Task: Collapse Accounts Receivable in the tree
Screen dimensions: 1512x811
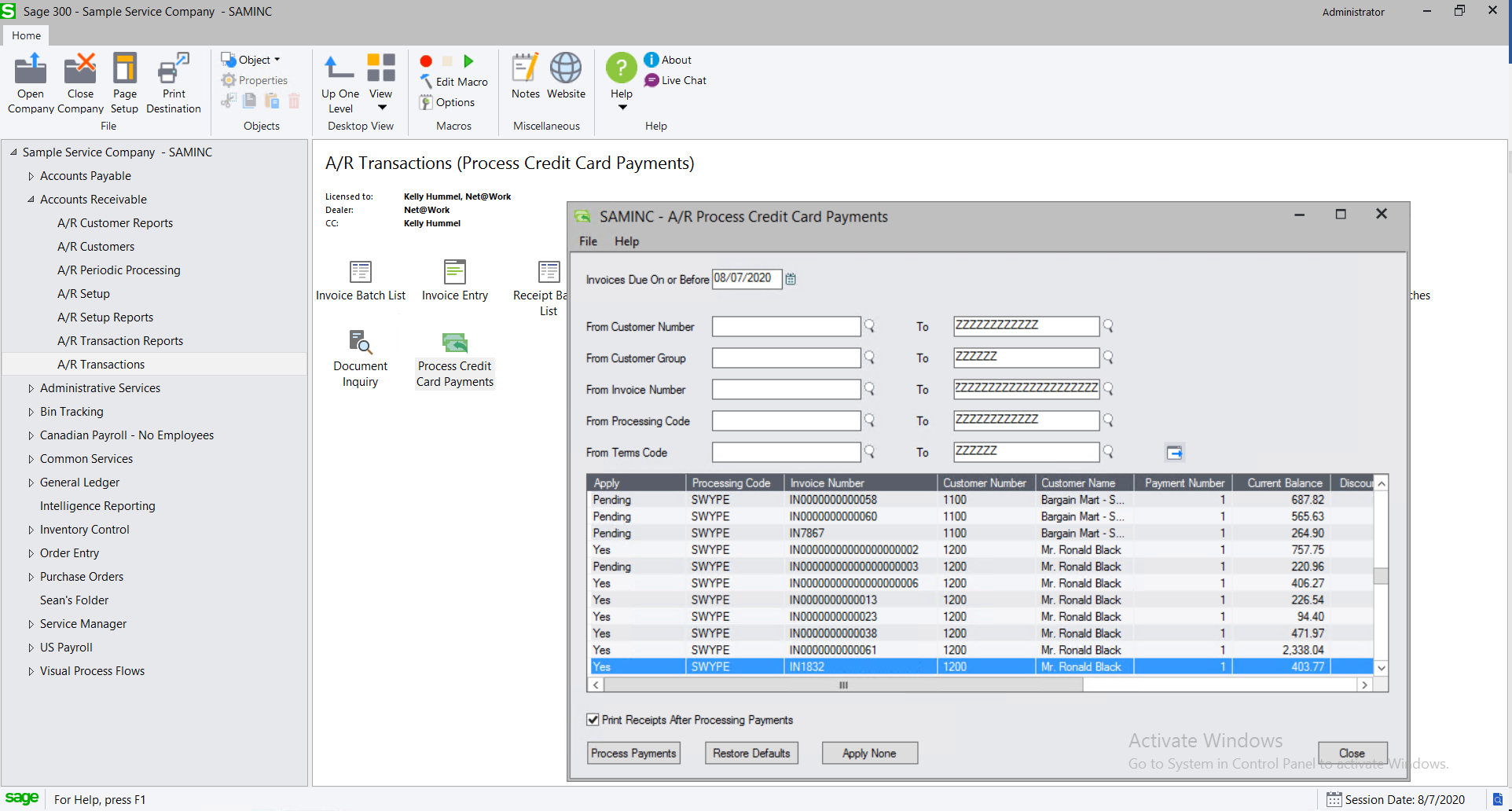Action: tap(31, 200)
